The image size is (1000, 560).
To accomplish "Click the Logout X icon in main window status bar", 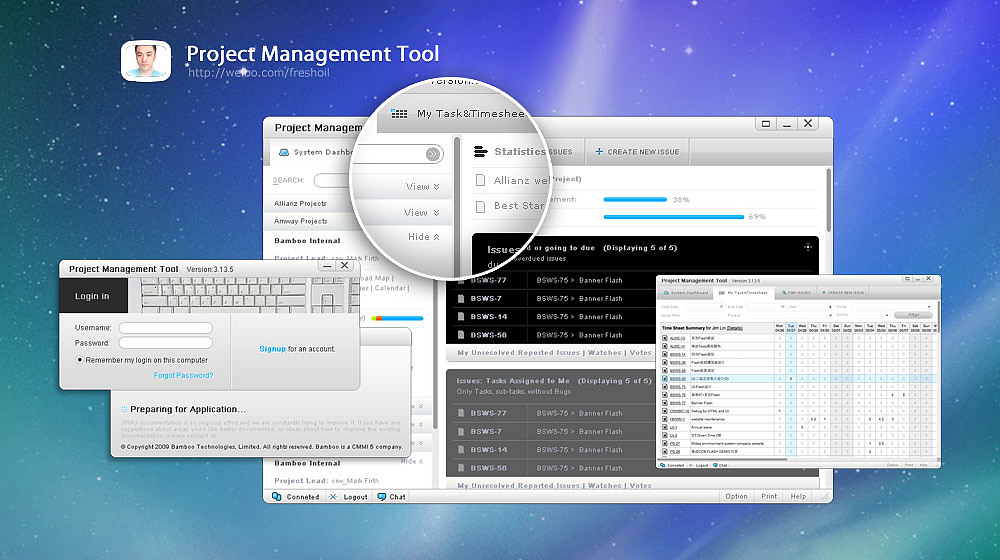I will click(x=333, y=496).
